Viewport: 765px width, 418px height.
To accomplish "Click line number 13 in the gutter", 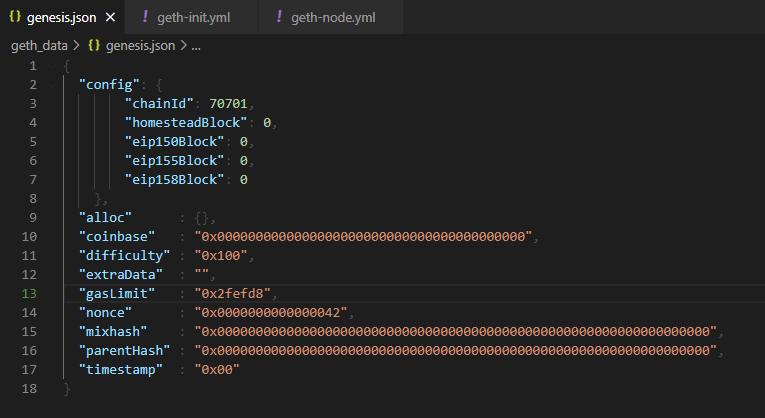I will pyautogui.click(x=29, y=294).
